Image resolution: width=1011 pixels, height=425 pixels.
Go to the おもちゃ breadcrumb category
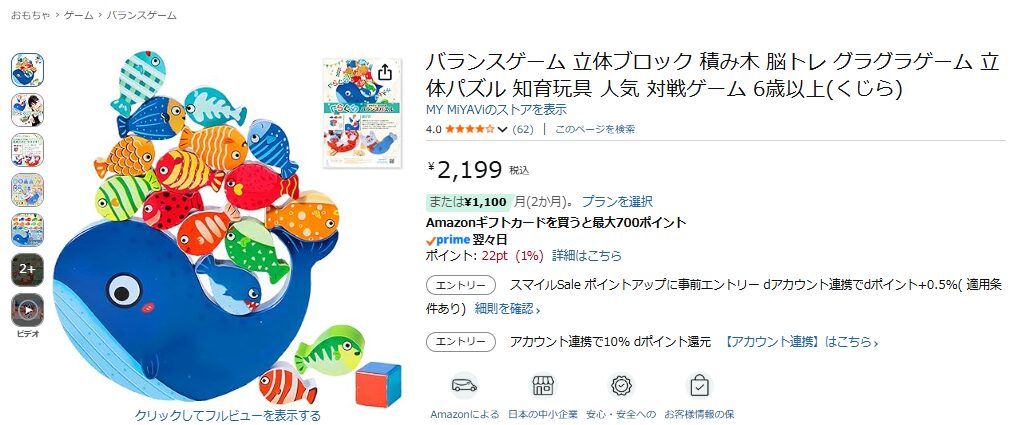[30, 15]
